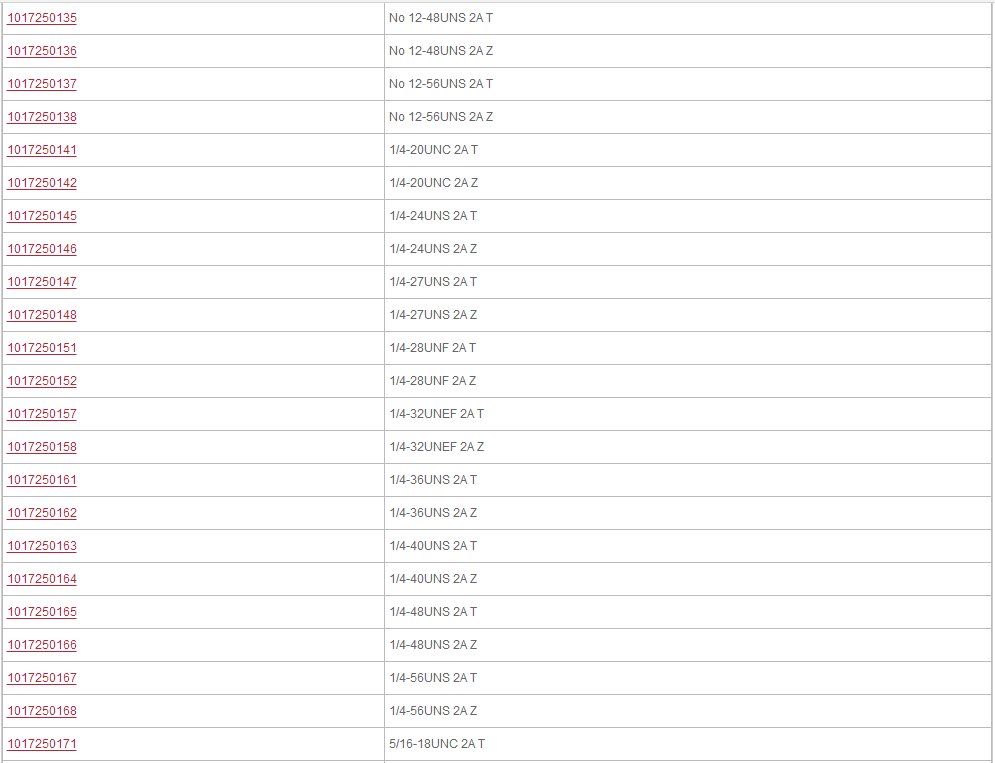Open part number link 1017250136
Image resolution: width=995 pixels, height=763 pixels.
pos(42,51)
